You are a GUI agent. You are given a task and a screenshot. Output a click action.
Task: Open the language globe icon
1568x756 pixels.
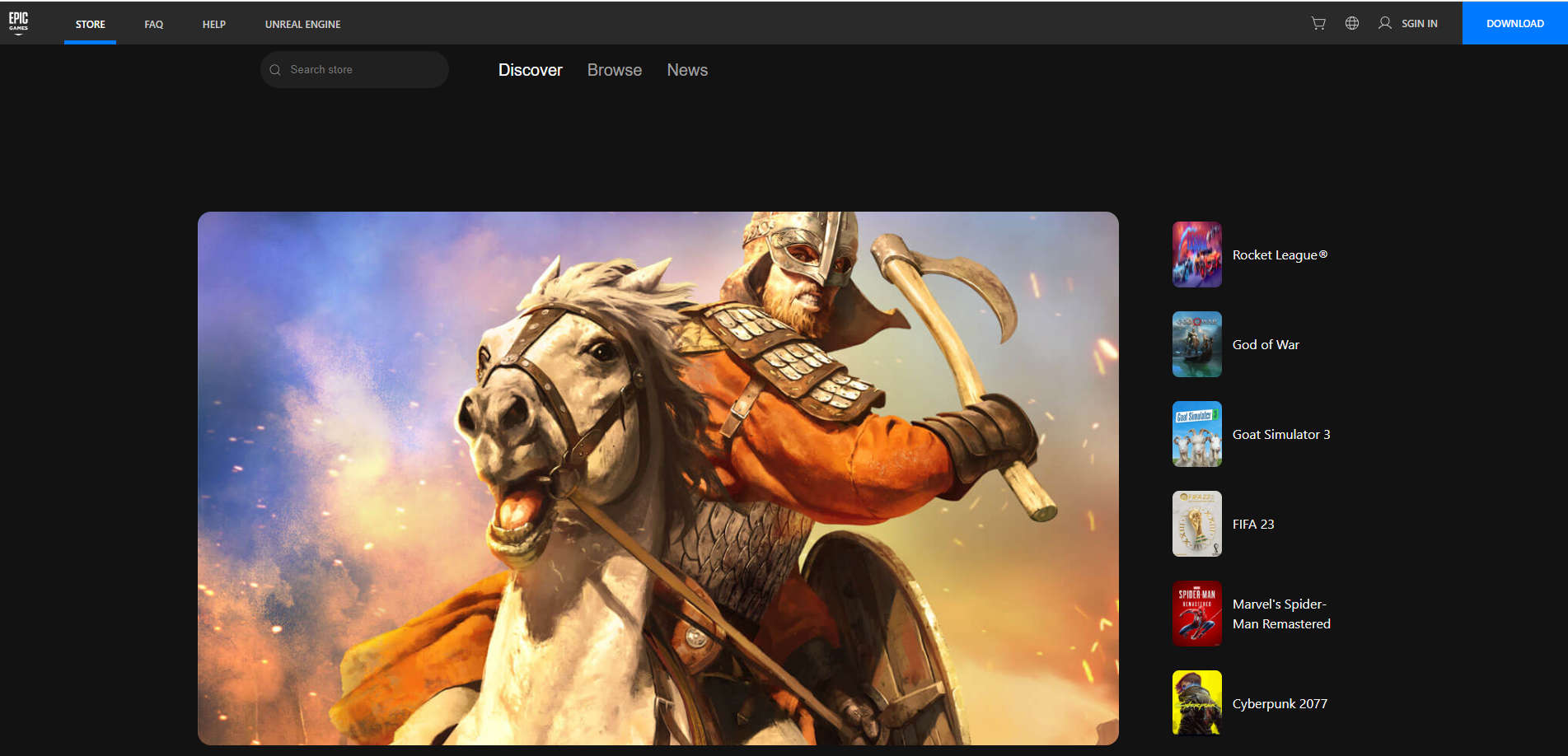tap(1352, 23)
